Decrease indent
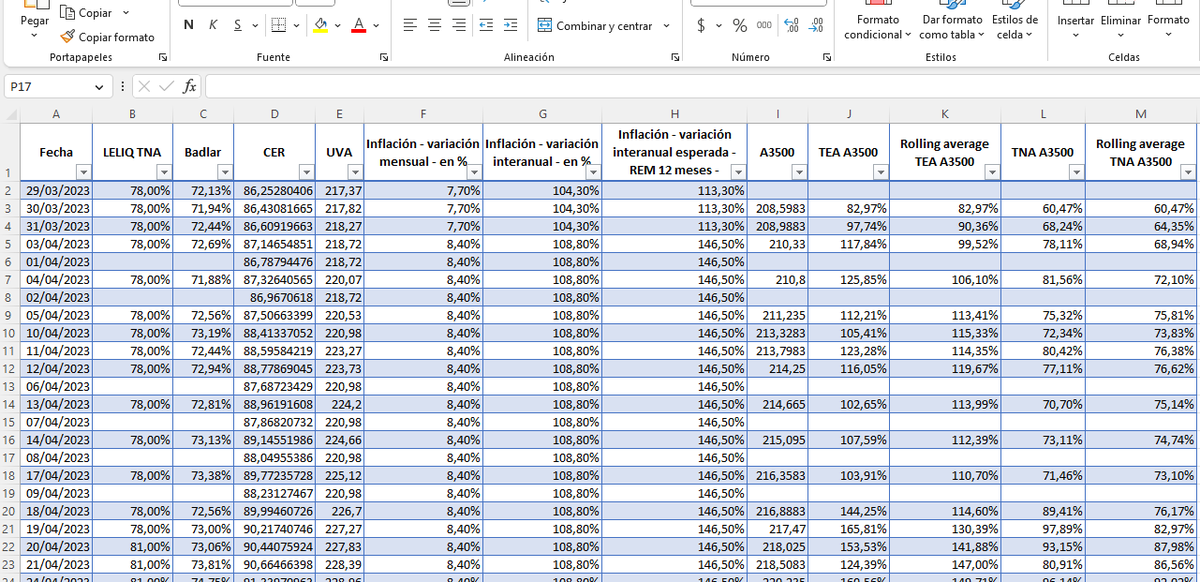 coord(486,25)
